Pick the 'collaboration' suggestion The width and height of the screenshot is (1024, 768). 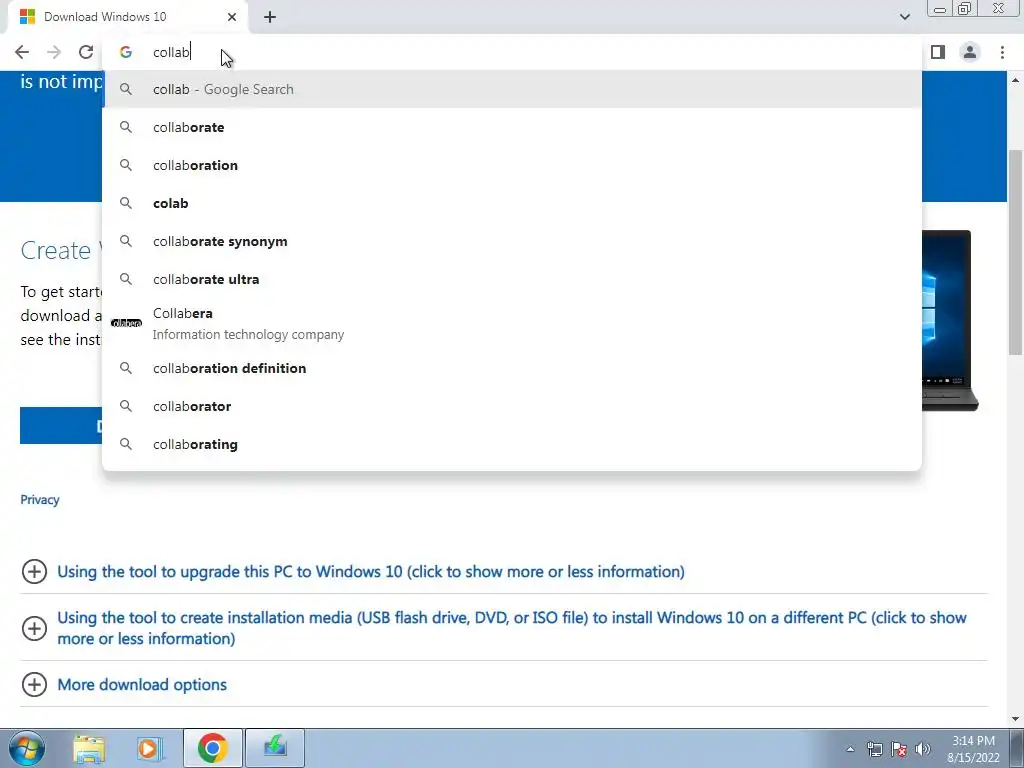coord(512,165)
